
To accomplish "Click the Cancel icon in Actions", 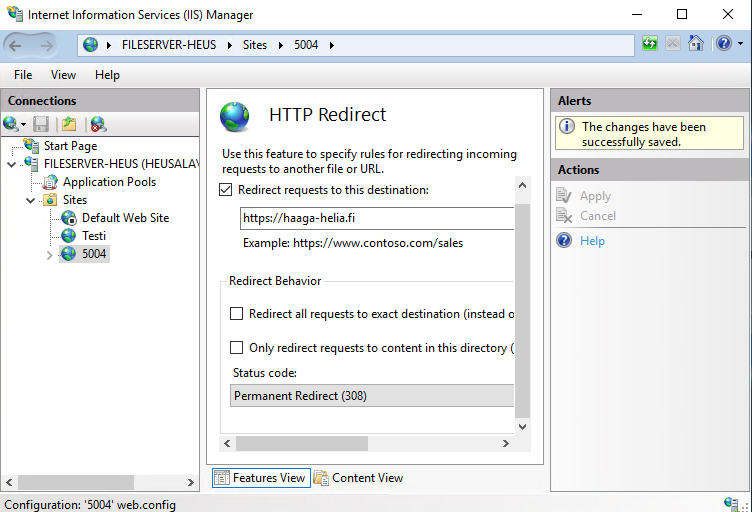I will [x=564, y=215].
